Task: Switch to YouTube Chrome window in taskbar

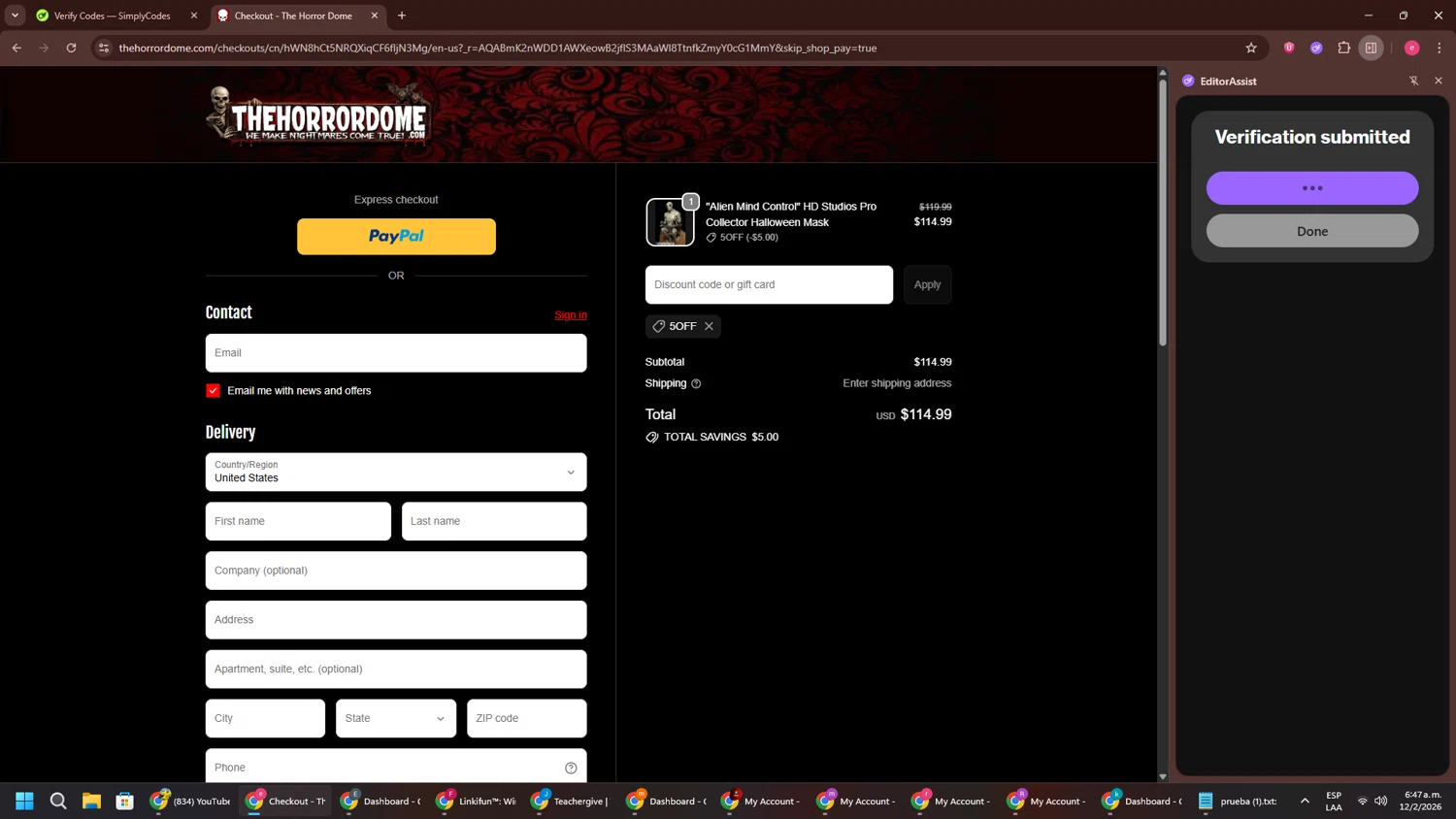Action: pyautogui.click(x=190, y=801)
